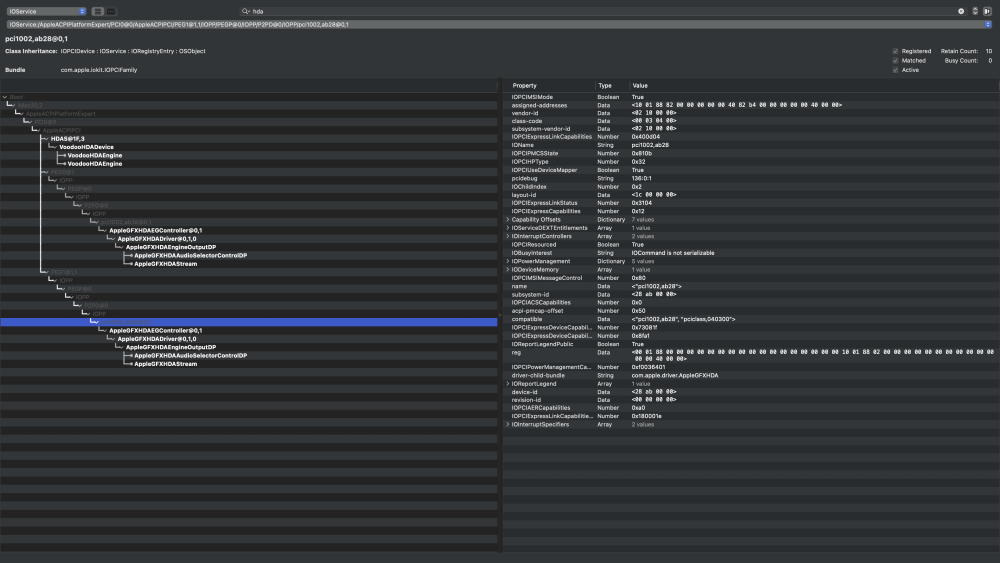The image size is (1000, 563).
Task: Select the IOPCIResourced property row
Action: (x=751, y=244)
